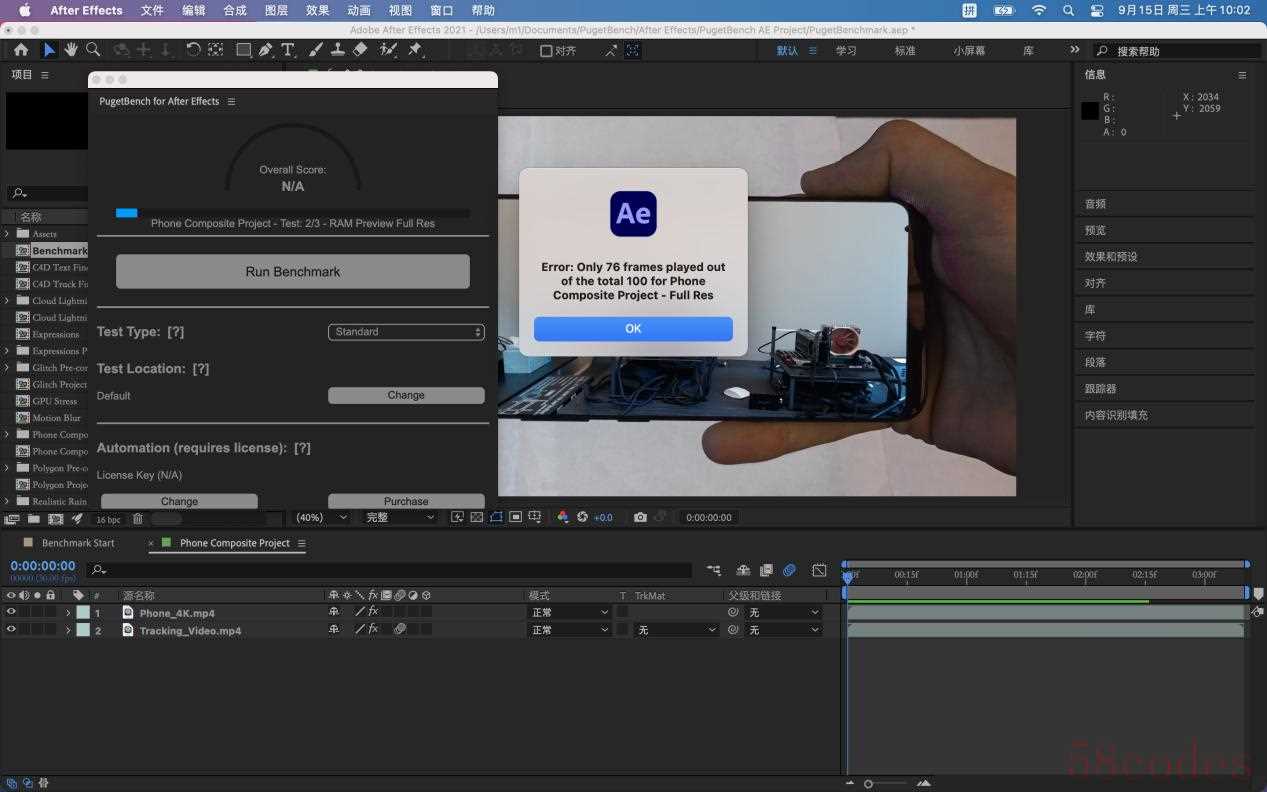Viewport: 1267px width, 792px height.
Task: Open graph editor icon in timeline
Action: point(819,570)
